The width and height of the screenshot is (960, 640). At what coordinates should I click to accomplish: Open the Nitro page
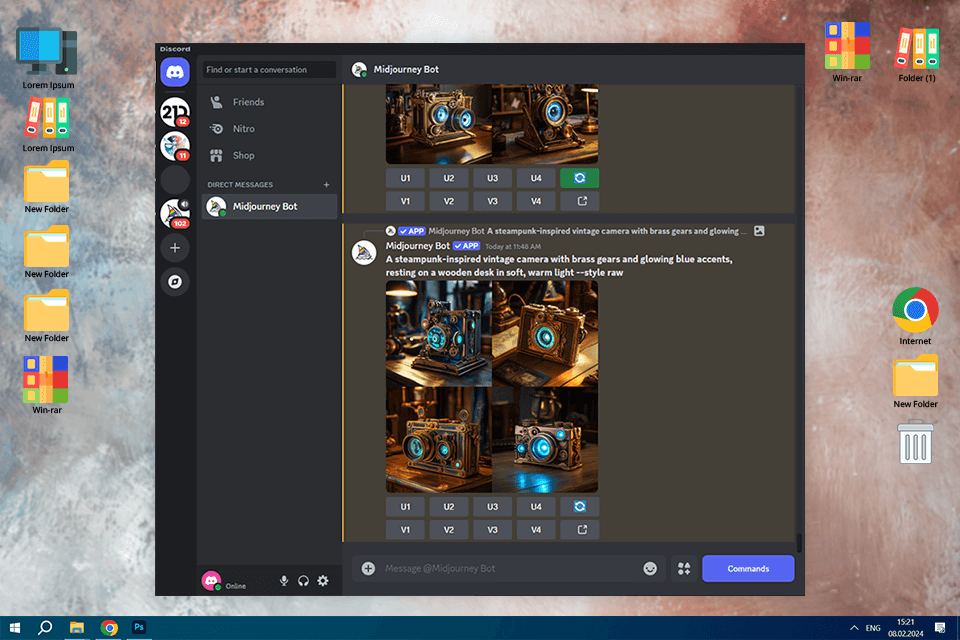269,129
